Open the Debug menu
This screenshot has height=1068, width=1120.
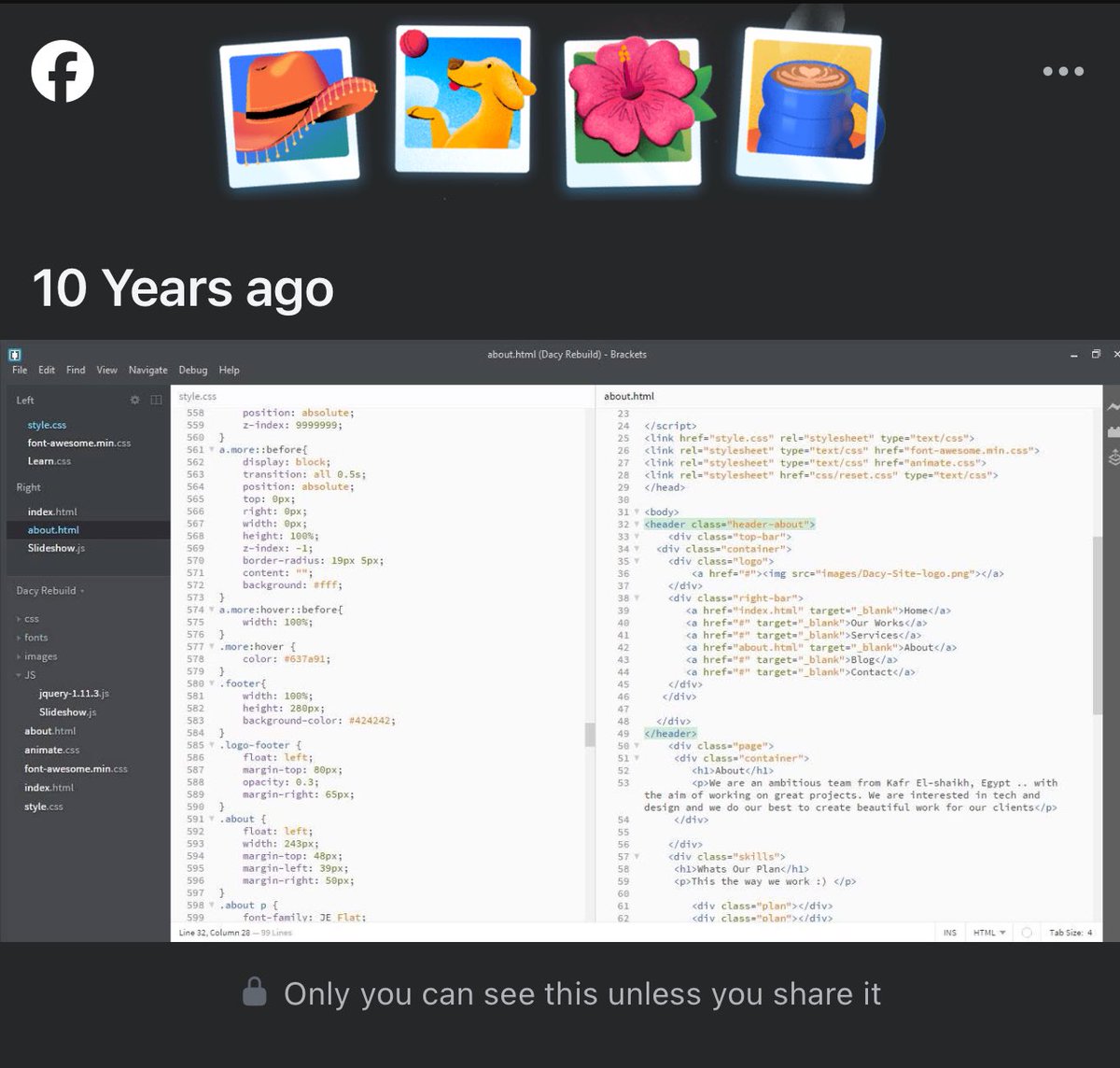point(192,370)
